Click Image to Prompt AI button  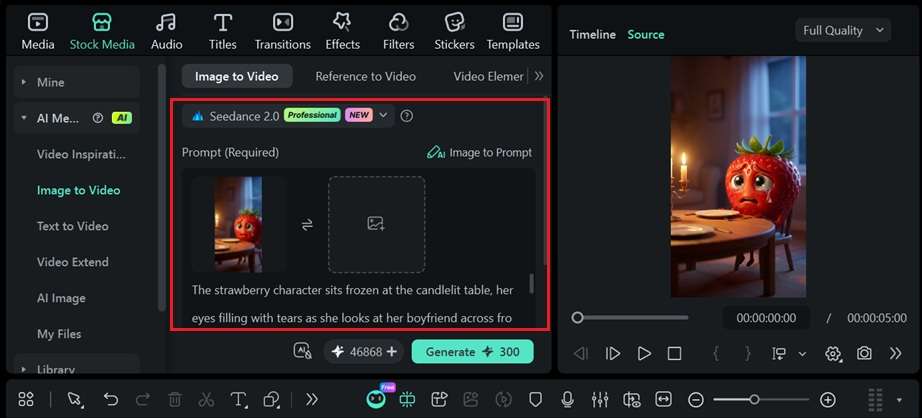[x=479, y=153]
